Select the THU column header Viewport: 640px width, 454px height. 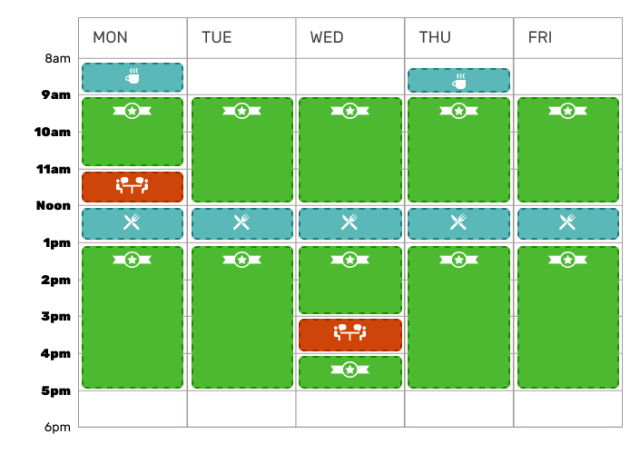(x=435, y=37)
